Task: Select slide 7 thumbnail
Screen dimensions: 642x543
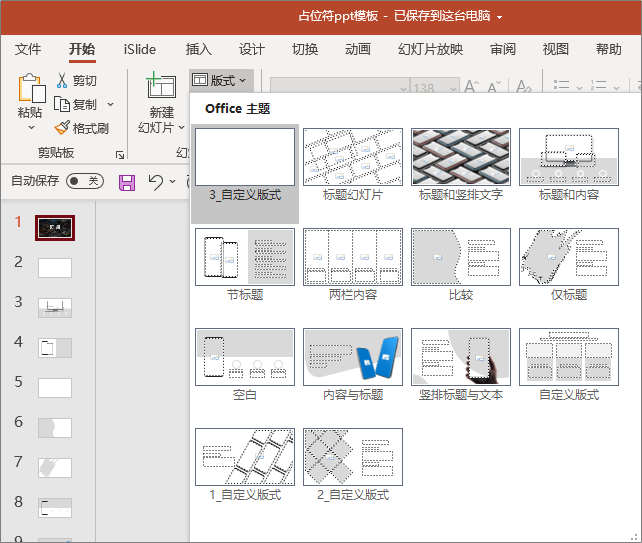Action: (55, 468)
